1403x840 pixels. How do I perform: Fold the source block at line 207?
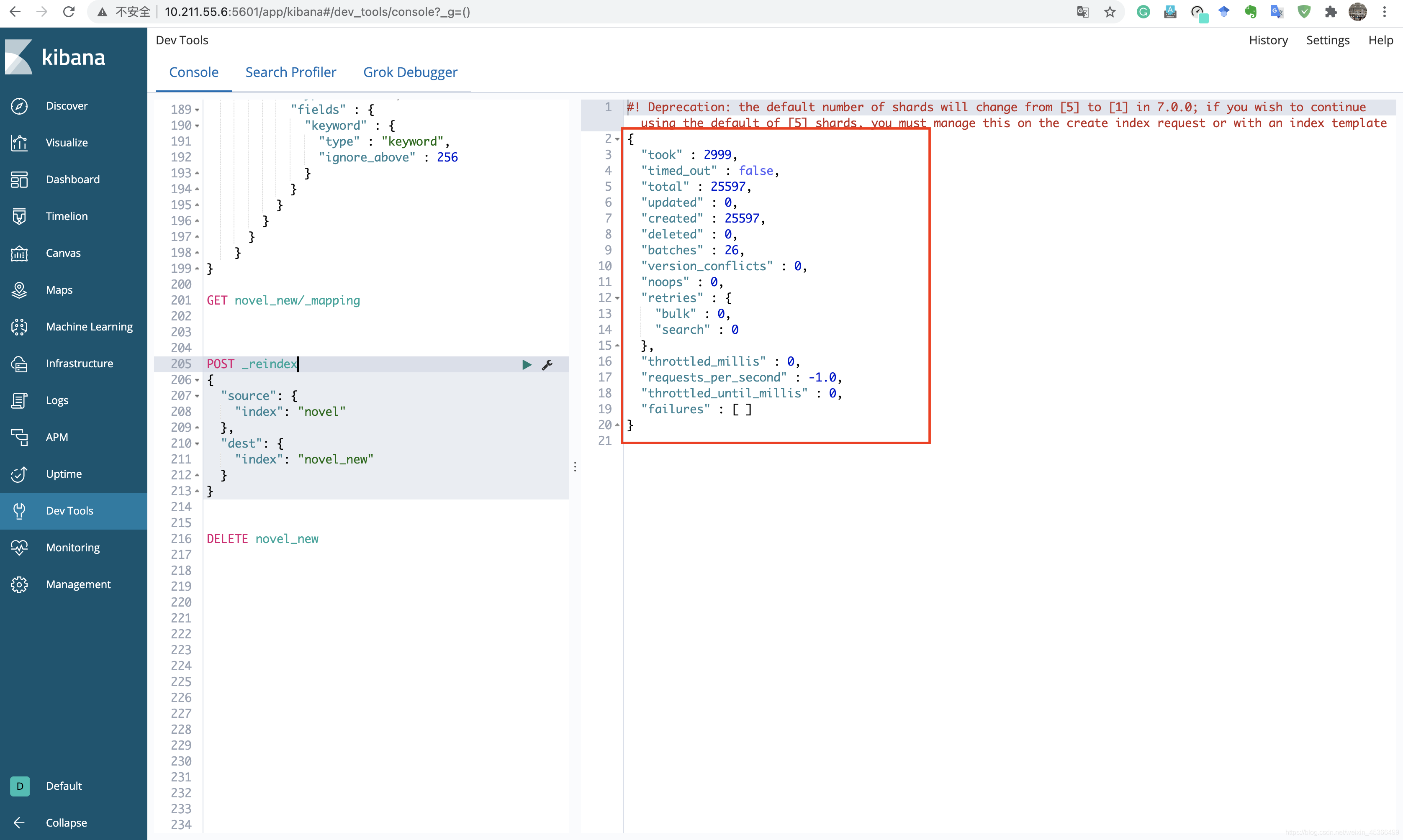pos(197,396)
